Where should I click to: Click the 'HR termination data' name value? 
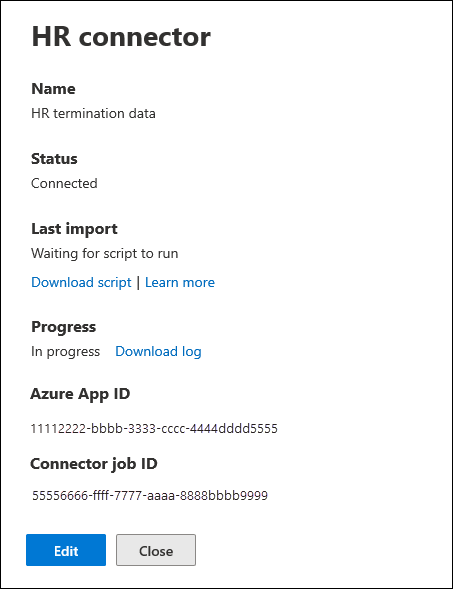pos(93,113)
